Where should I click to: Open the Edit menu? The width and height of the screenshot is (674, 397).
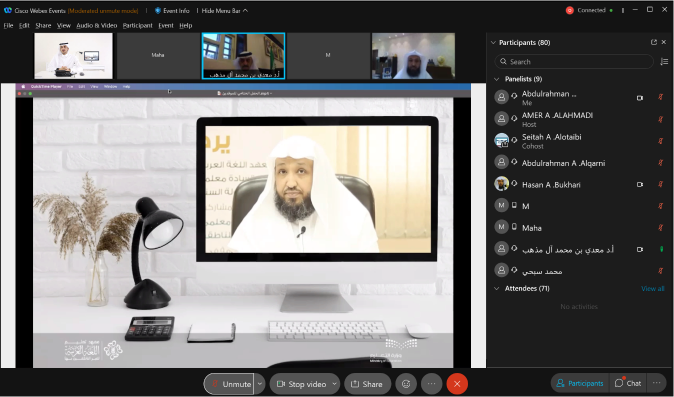(24, 26)
